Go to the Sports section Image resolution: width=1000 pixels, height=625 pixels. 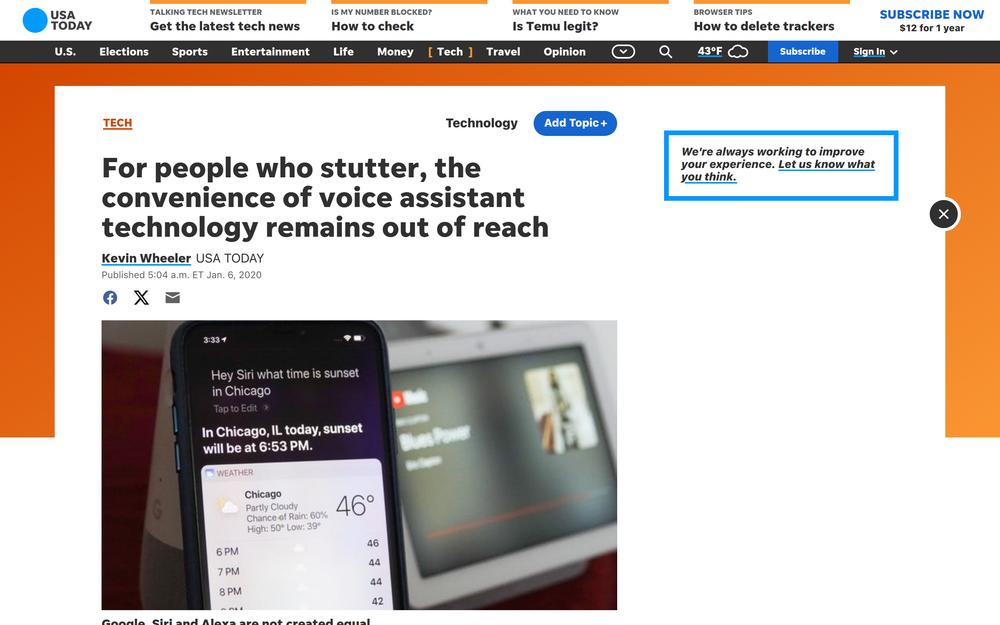[x=189, y=52]
